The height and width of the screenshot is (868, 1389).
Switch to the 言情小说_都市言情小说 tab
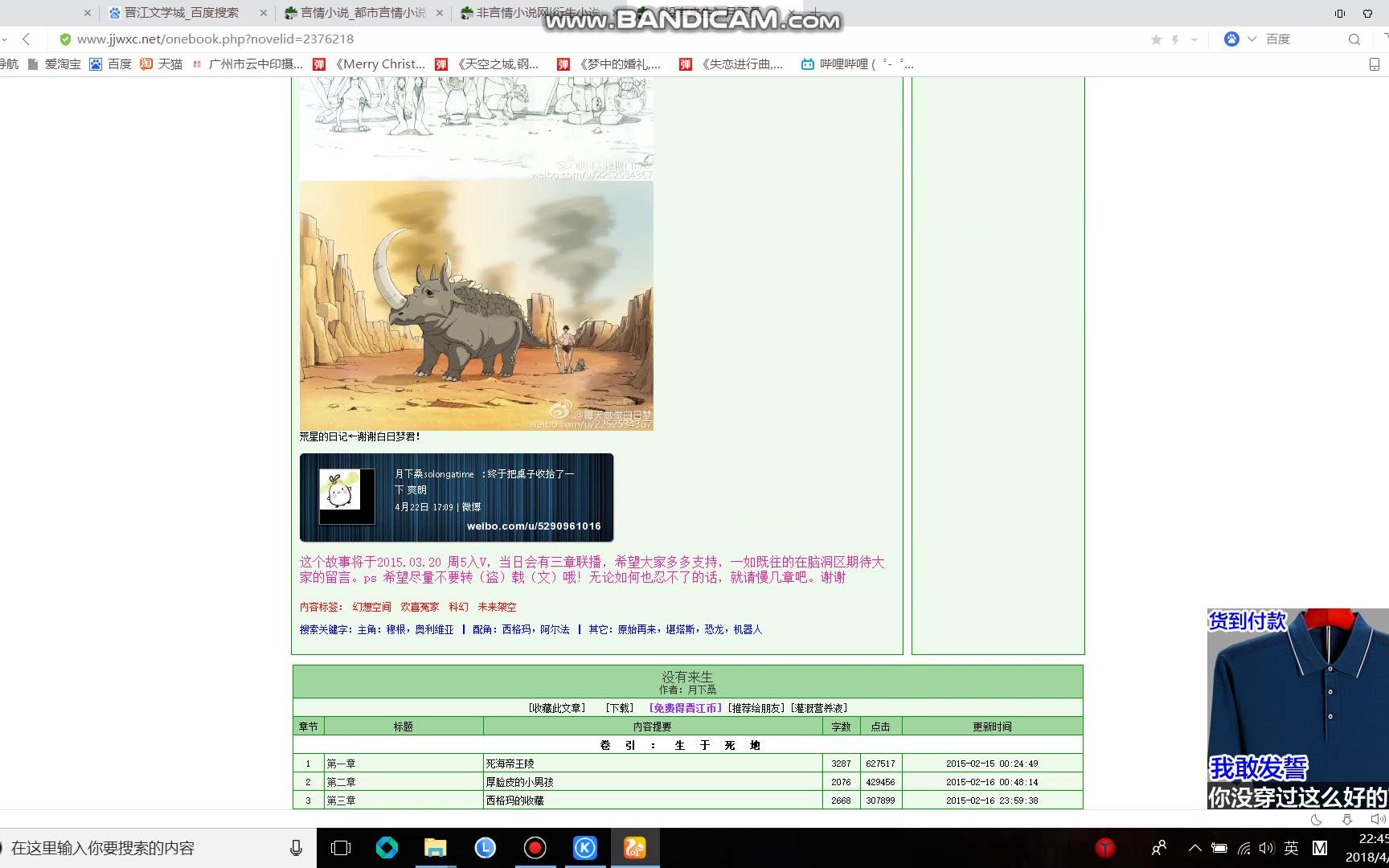[x=363, y=13]
